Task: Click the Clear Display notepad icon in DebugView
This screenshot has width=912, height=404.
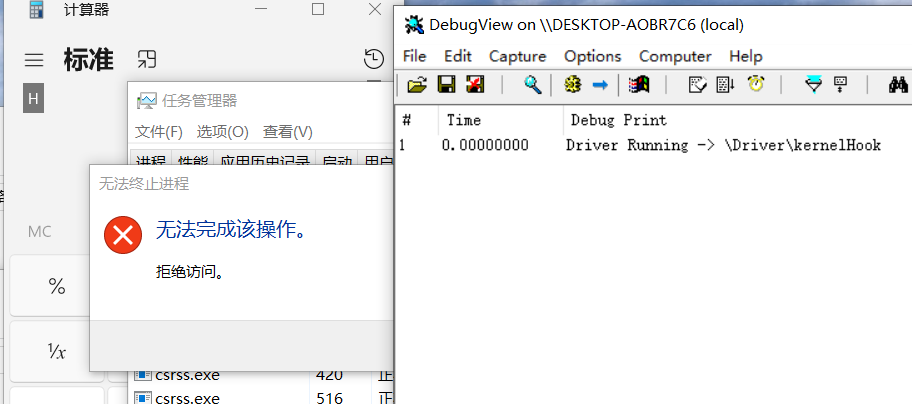Action: pyautogui.click(x=697, y=85)
